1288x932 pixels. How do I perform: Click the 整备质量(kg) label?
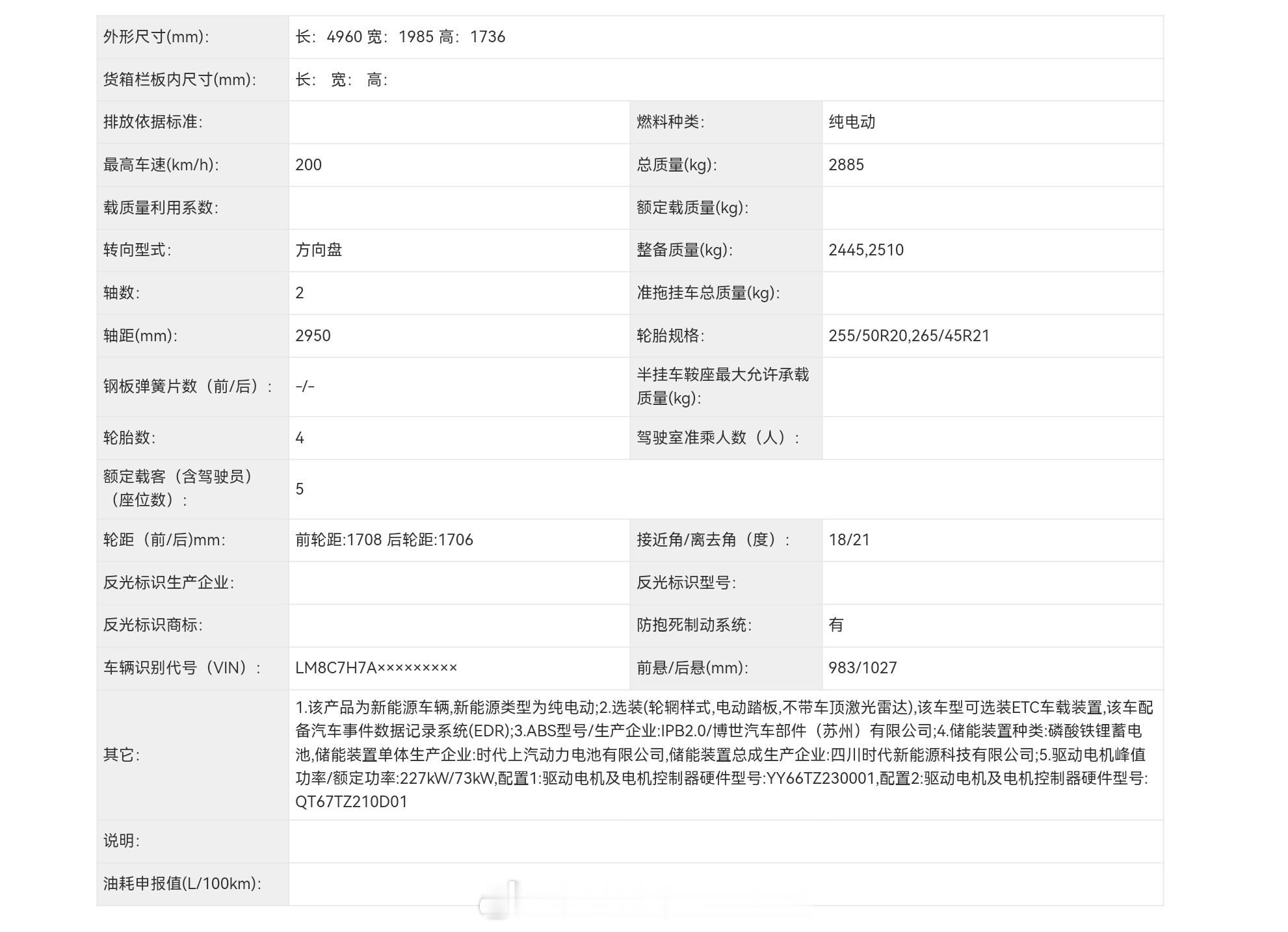(685, 250)
